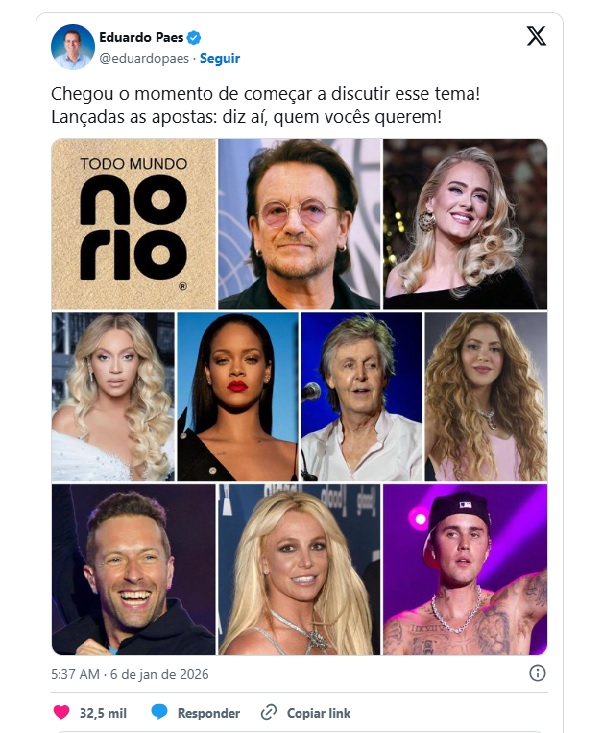This screenshot has height=733, width=603.
Task: Click the 32,5 mil likes count
Action: tap(103, 713)
